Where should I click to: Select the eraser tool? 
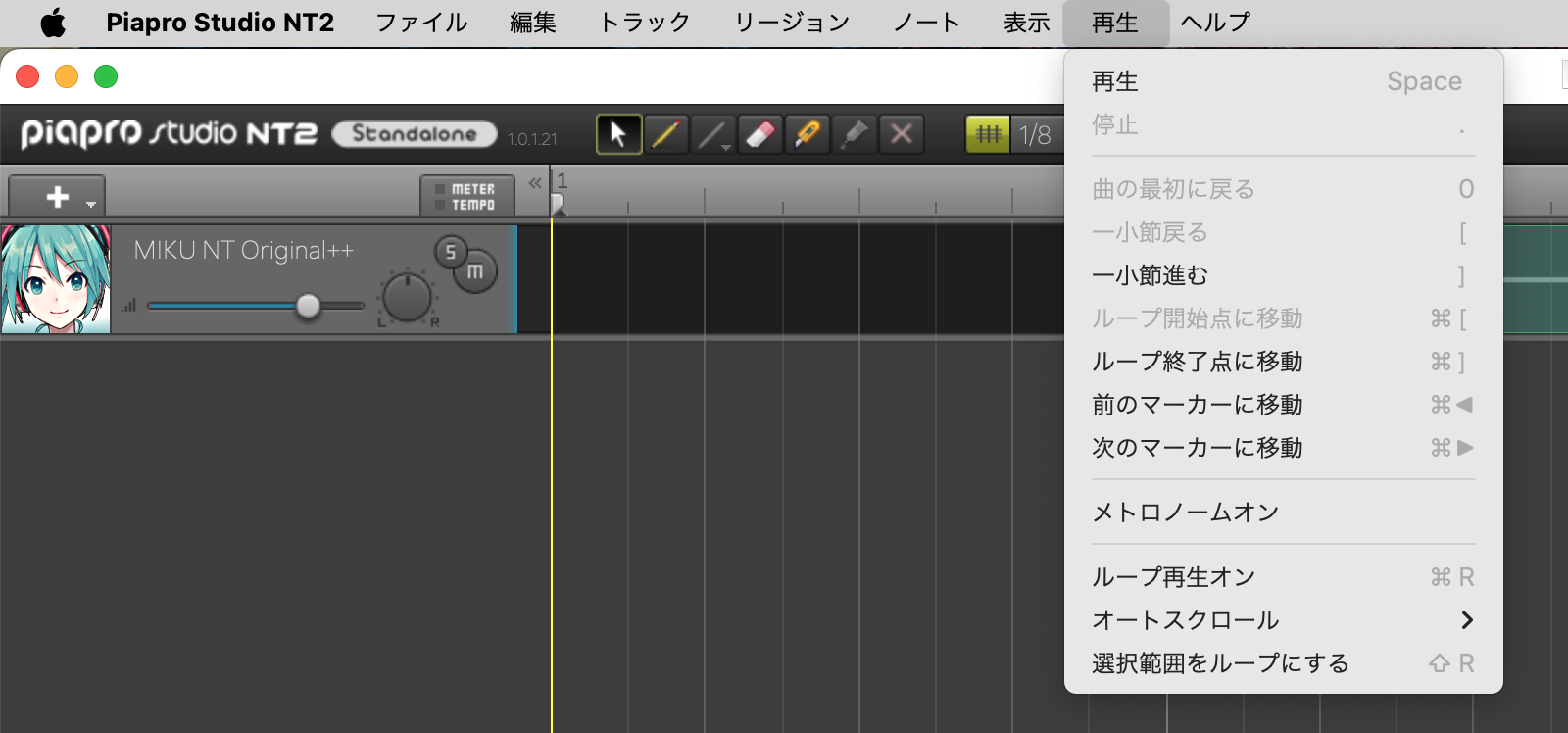759,134
